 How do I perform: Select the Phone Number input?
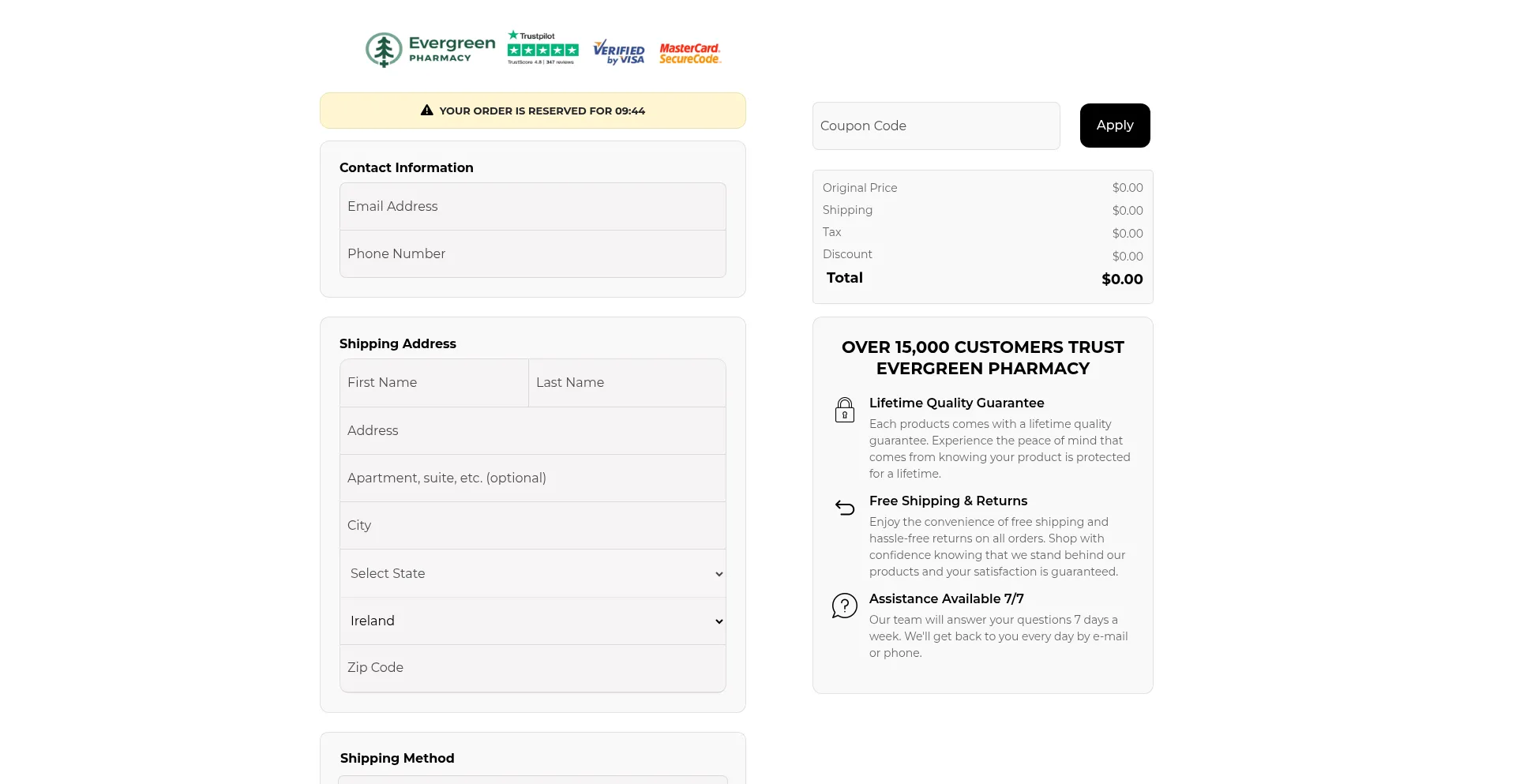point(533,253)
